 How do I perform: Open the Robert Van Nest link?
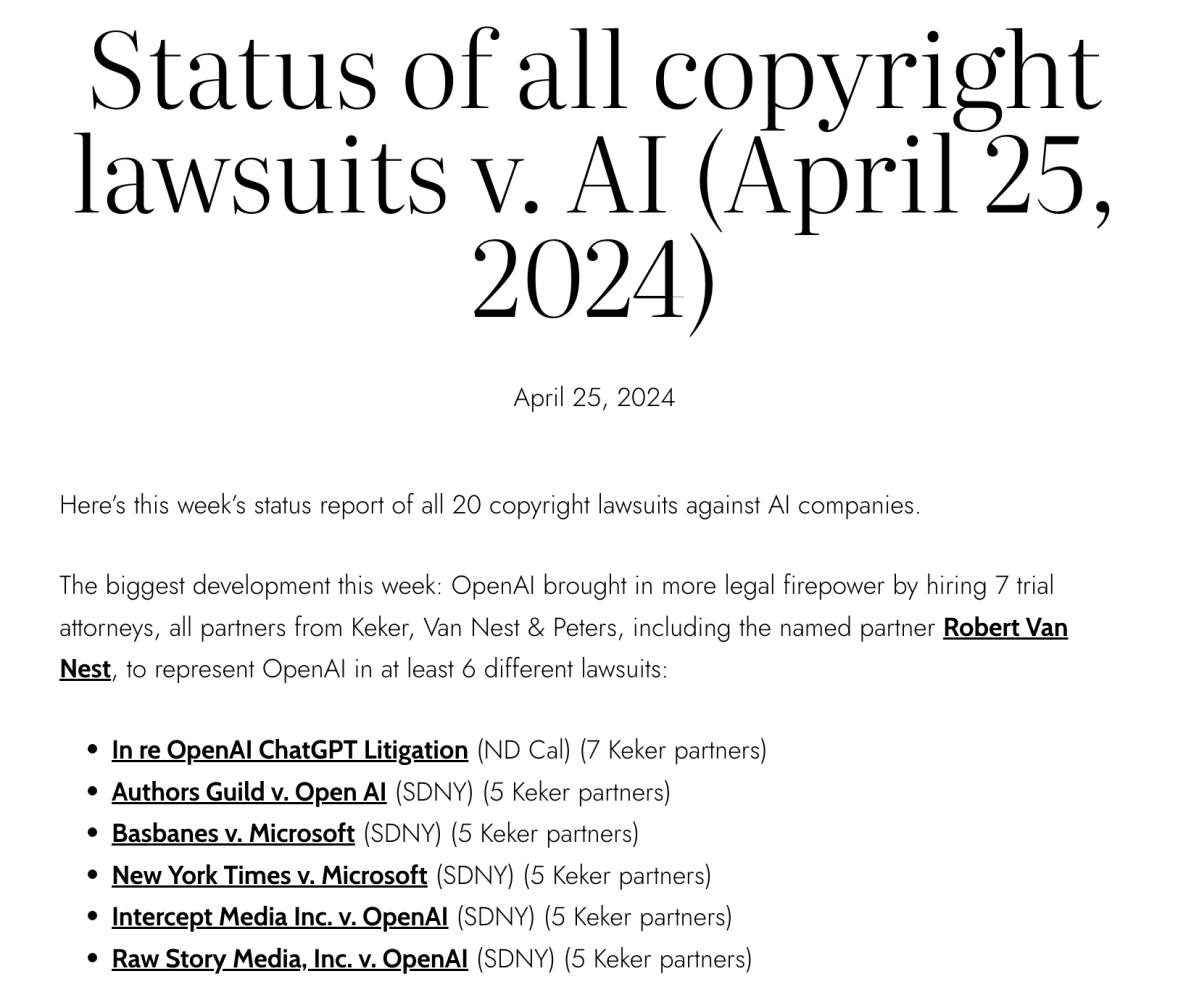(x=1004, y=628)
